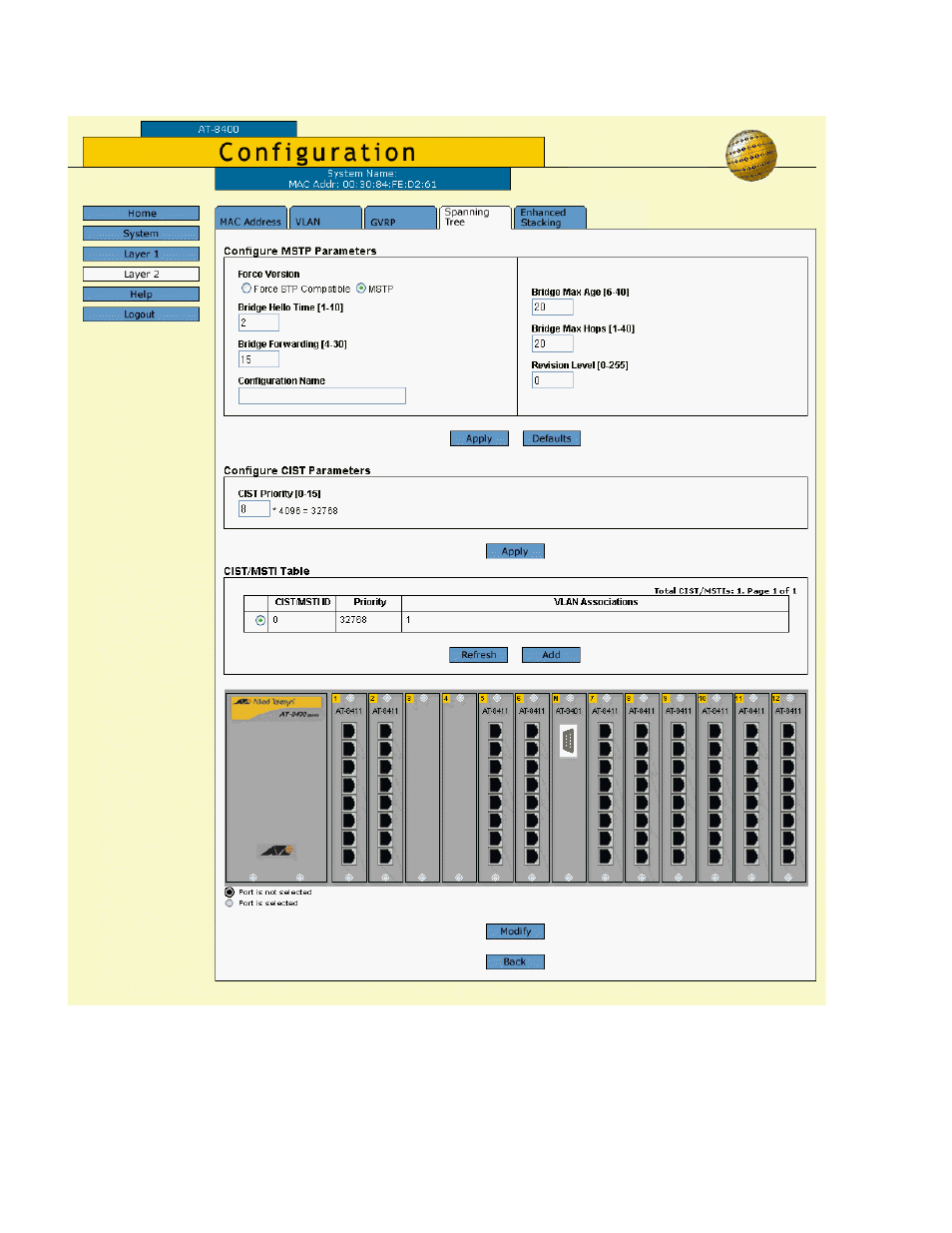Select the top port on slot 12 card

788,731
